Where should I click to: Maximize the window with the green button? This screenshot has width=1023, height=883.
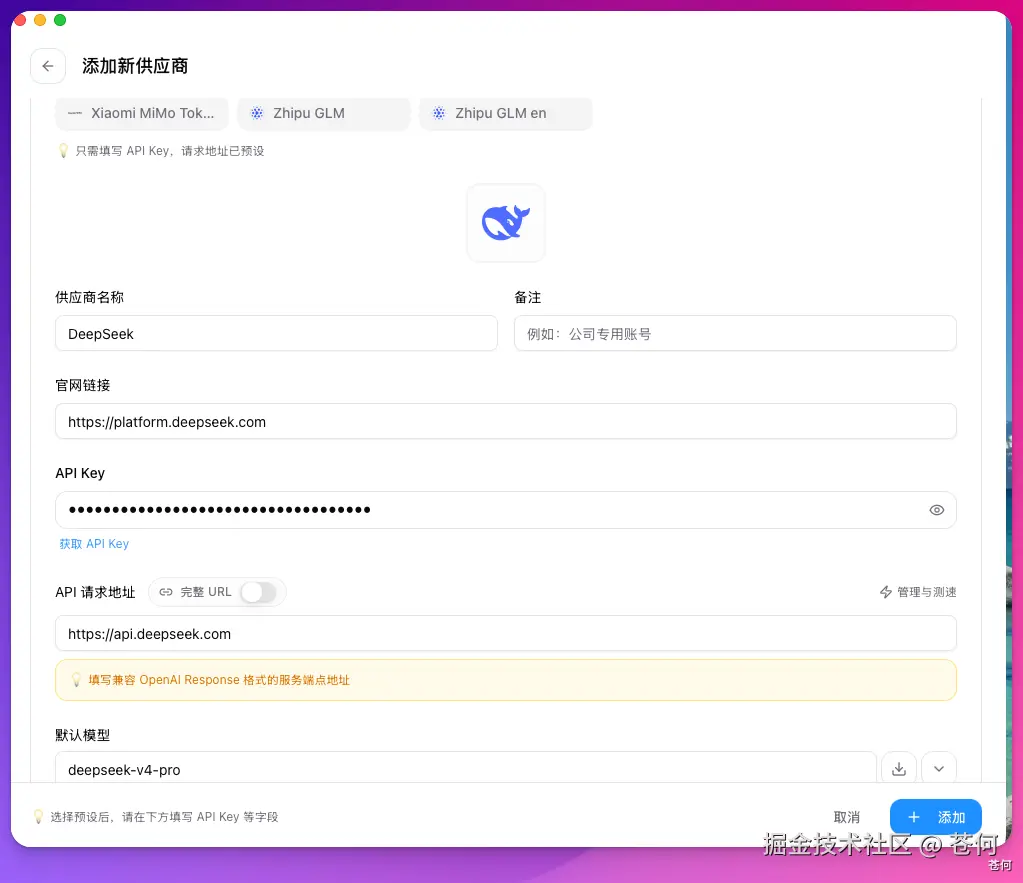pyautogui.click(x=60, y=20)
